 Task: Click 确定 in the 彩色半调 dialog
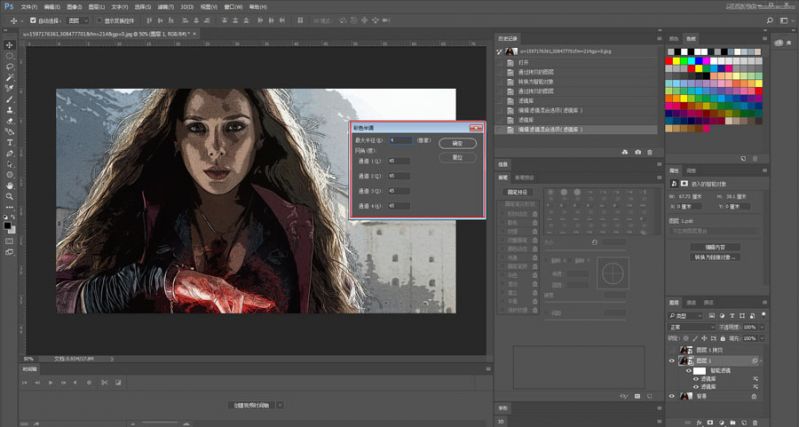(456, 143)
